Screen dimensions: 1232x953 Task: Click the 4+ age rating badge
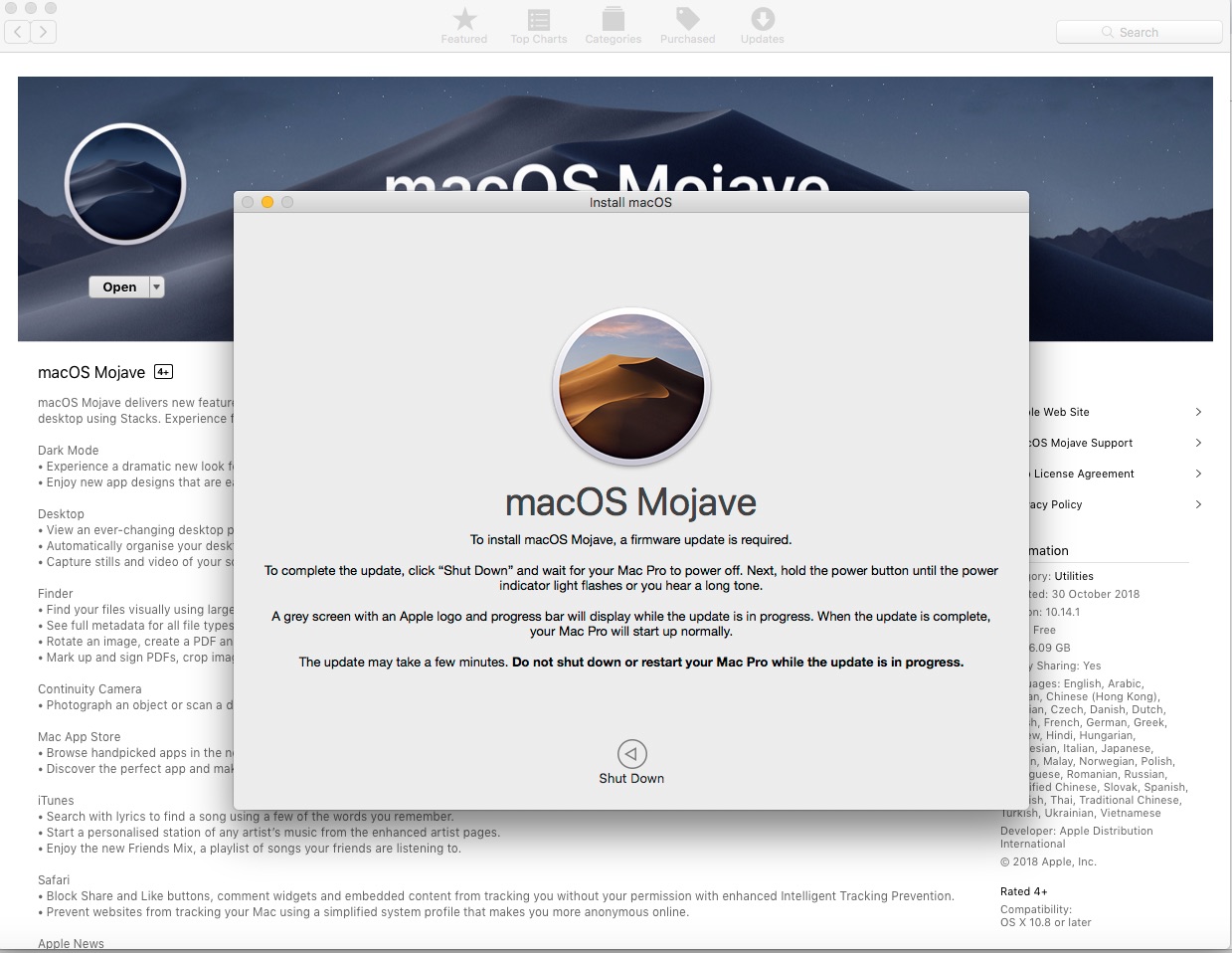[x=163, y=372]
